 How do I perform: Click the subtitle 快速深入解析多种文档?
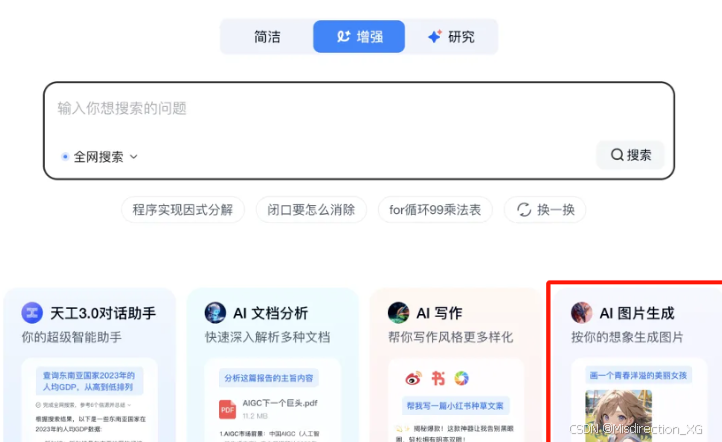pos(268,337)
